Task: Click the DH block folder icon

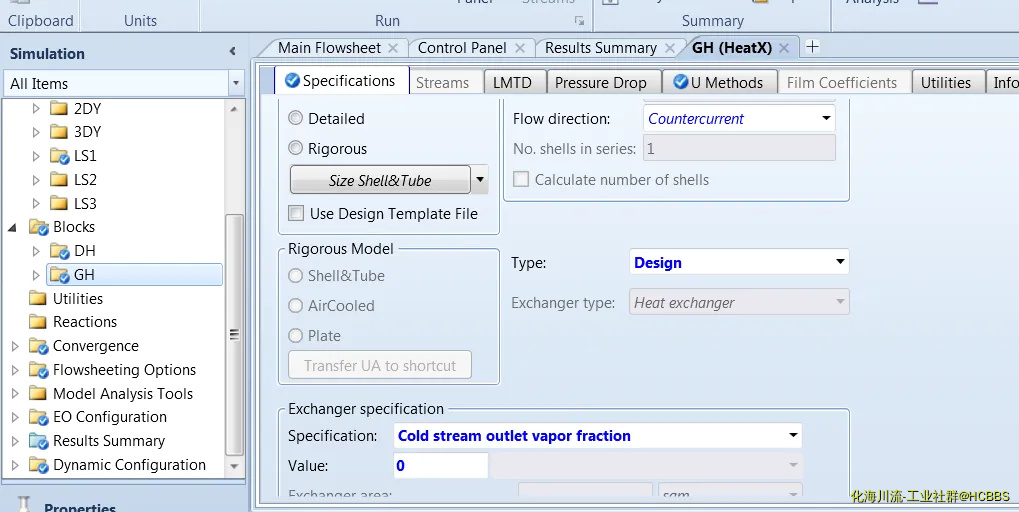Action: [60, 251]
